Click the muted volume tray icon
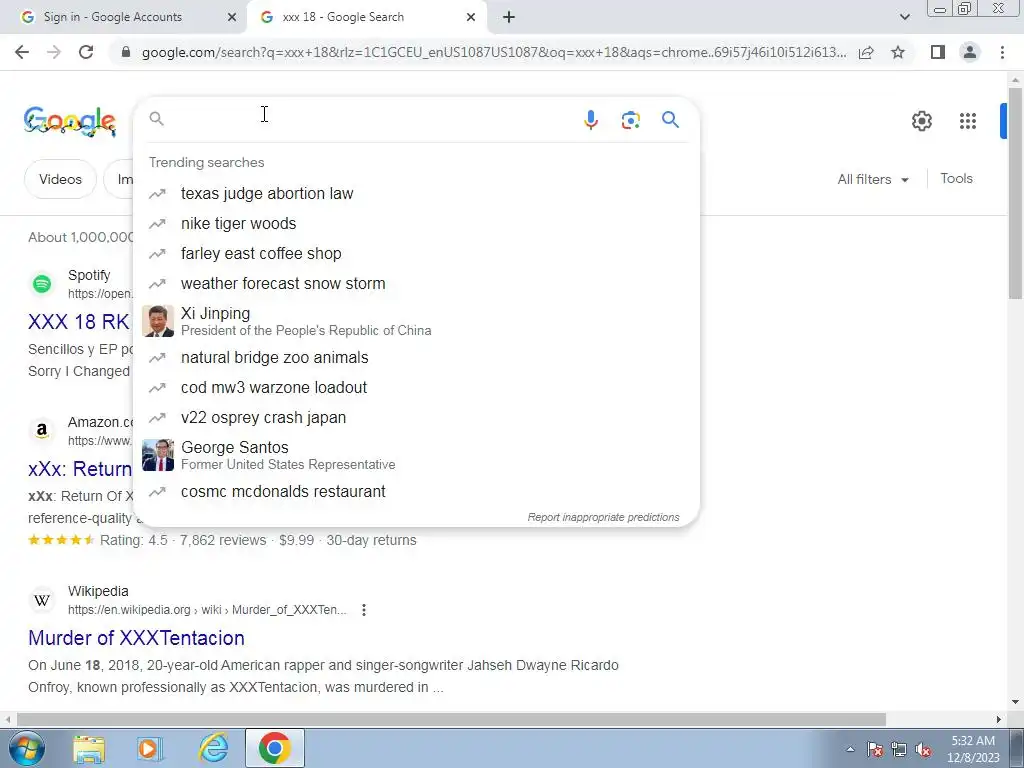The image size is (1024, 768). [x=923, y=749]
